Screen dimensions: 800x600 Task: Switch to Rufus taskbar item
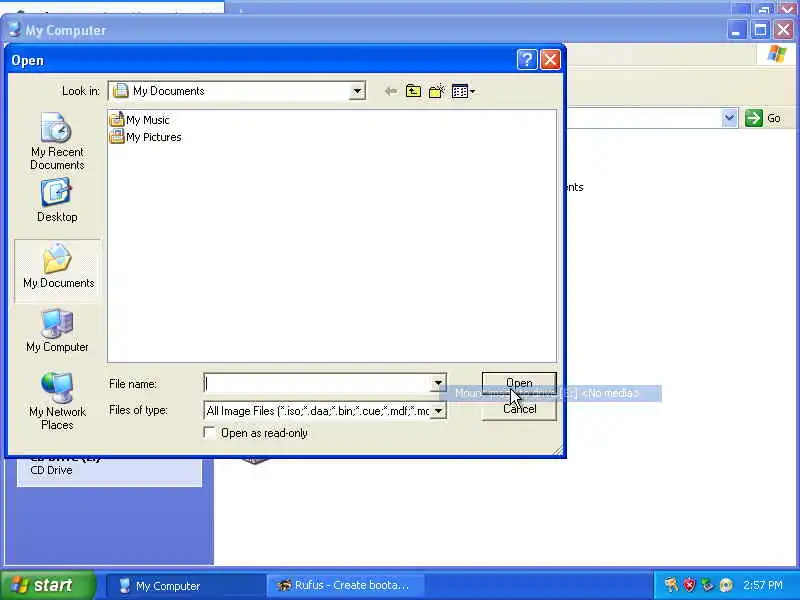pyautogui.click(x=345, y=586)
